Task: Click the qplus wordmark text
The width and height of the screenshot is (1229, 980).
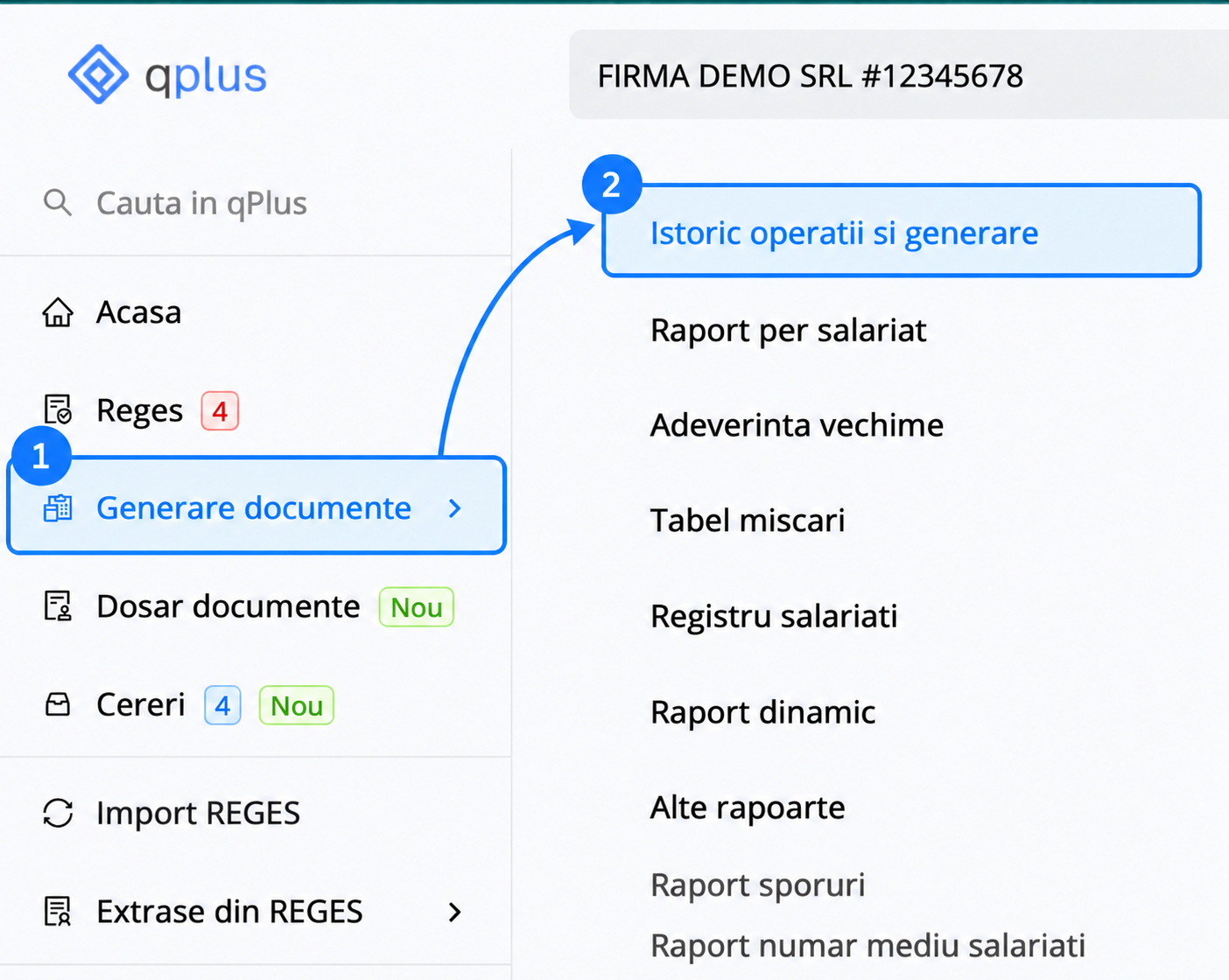Action: 206,77
